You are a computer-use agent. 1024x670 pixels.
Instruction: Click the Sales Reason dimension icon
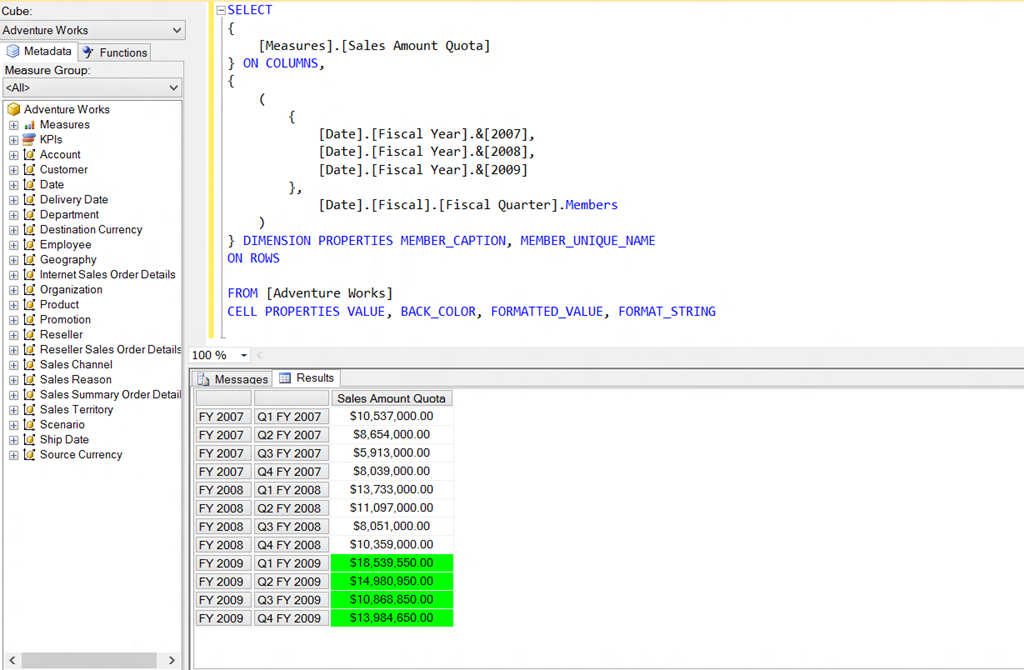coord(29,380)
